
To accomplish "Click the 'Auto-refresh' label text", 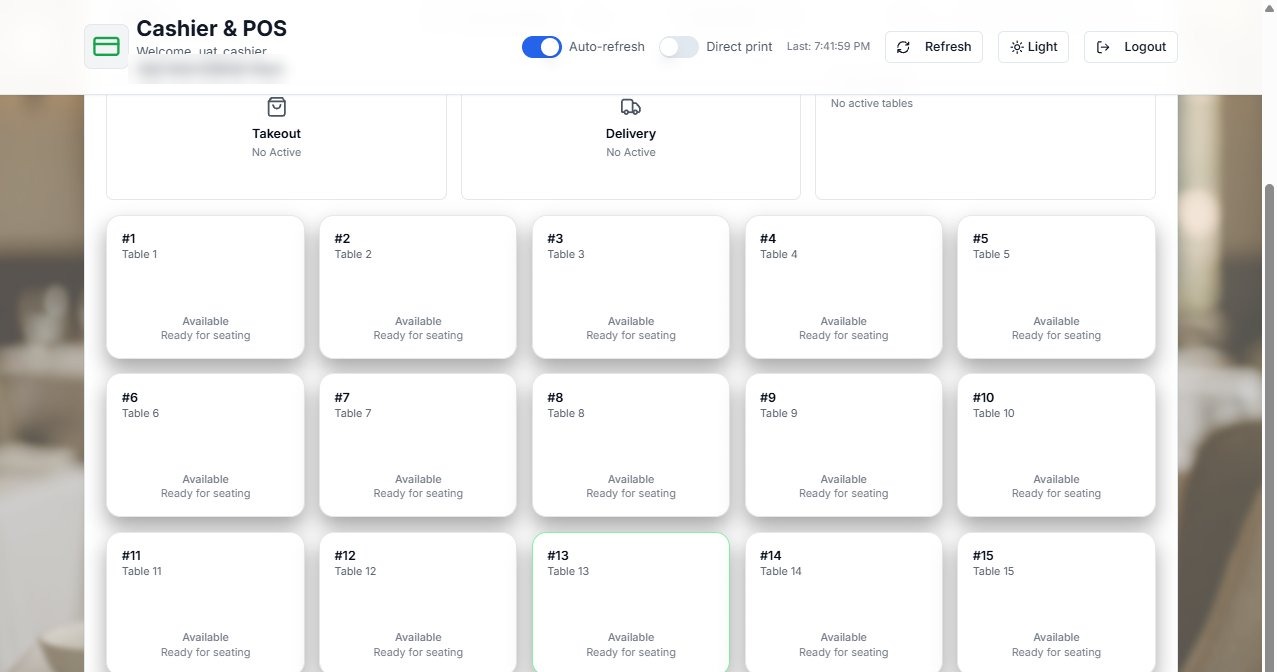I will tap(607, 47).
